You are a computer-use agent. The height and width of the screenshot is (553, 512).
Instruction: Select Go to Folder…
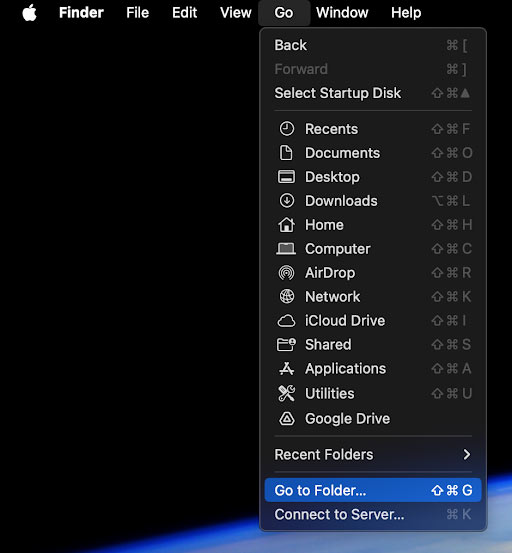[373, 490]
